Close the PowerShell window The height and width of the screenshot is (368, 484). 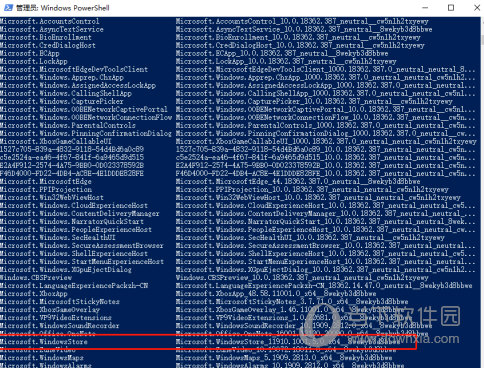point(477,8)
